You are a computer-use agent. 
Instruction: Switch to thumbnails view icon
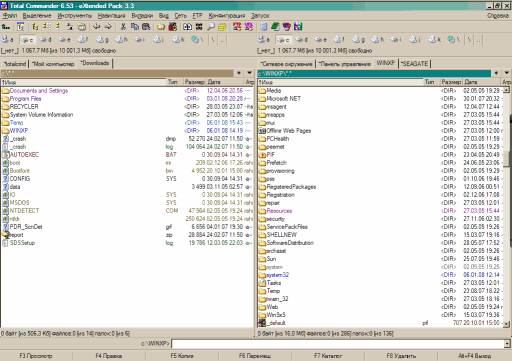(x=47, y=27)
